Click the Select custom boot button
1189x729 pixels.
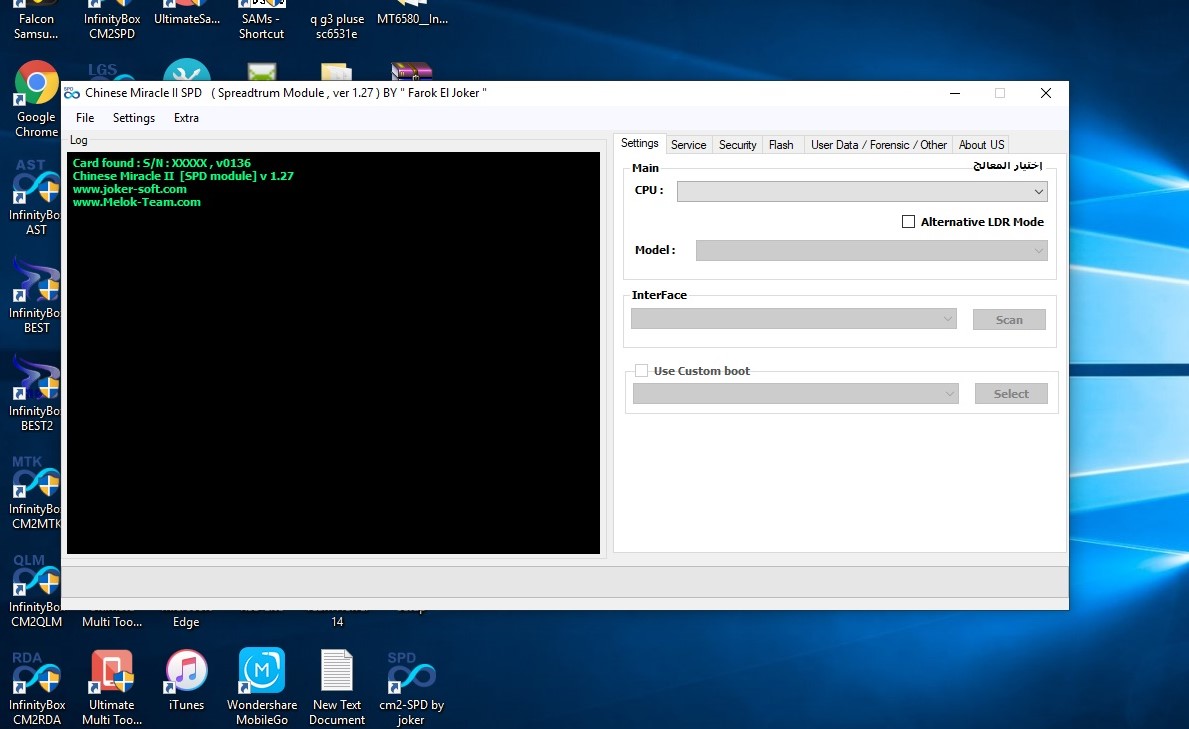point(1011,394)
